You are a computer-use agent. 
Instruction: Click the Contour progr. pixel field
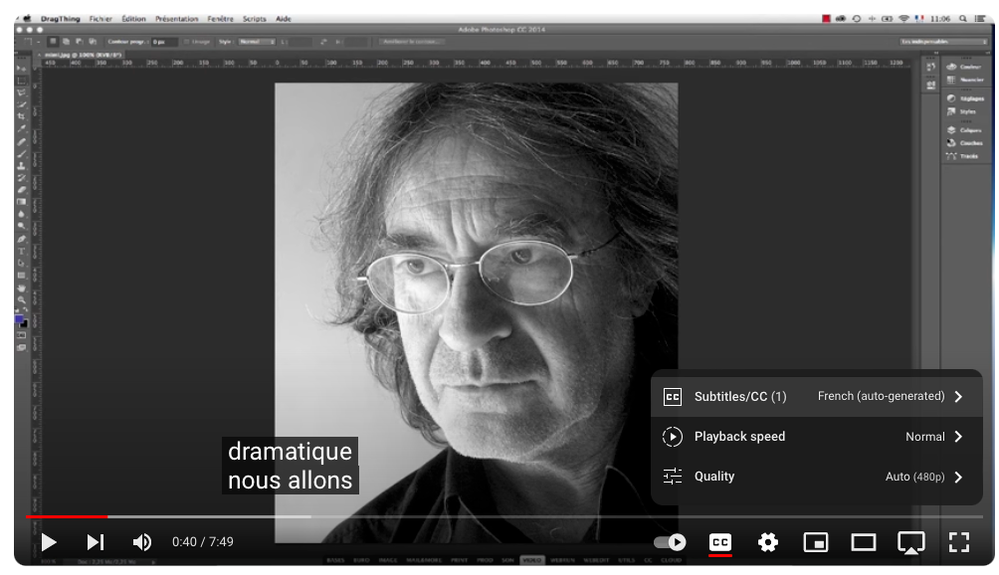coord(164,41)
